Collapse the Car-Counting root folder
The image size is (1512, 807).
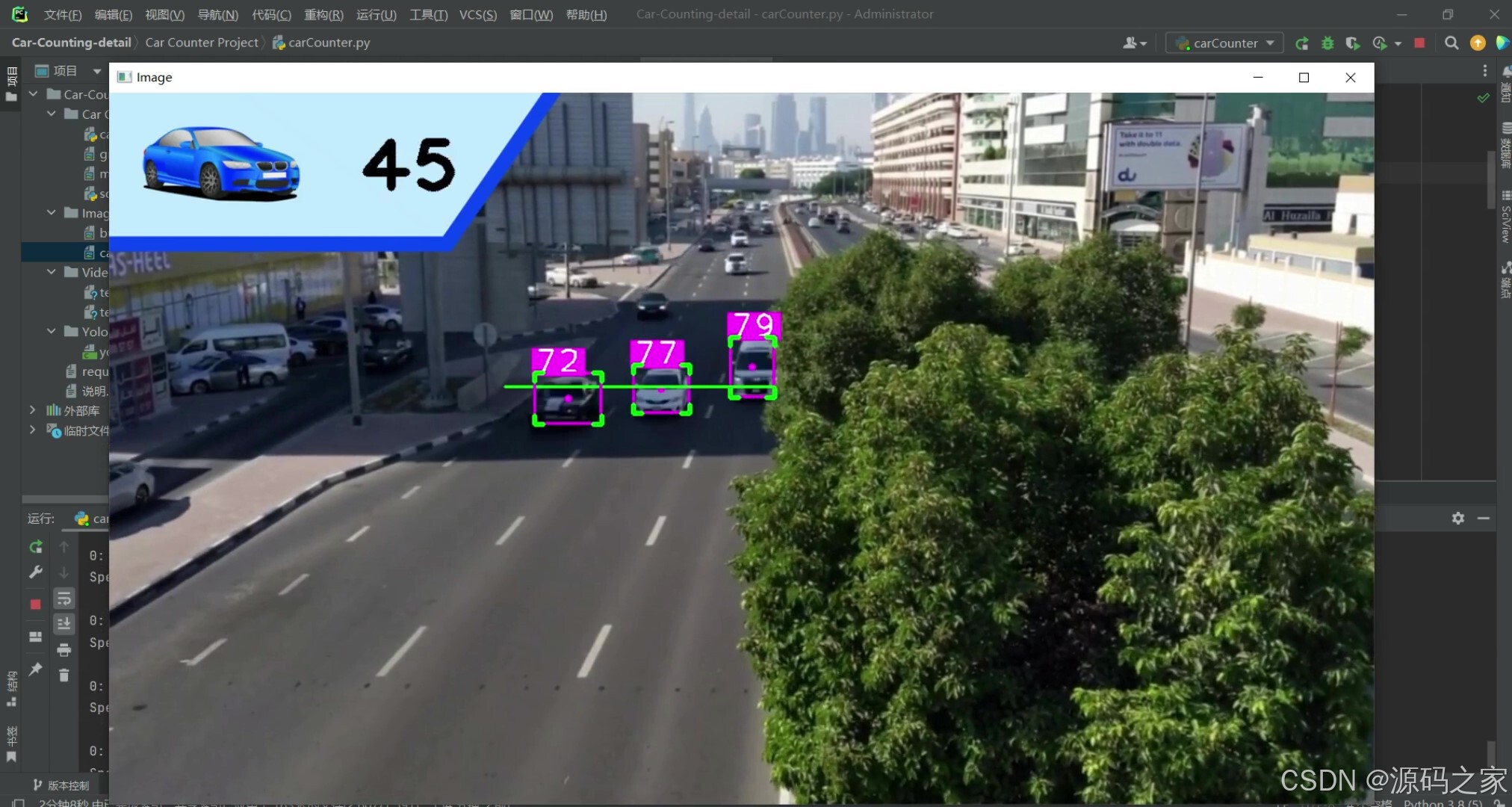coord(34,94)
